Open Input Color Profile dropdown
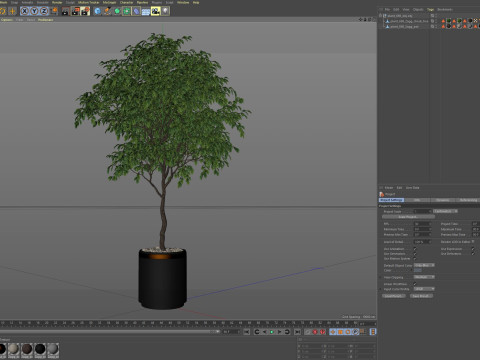Screen dimensions: 480x360 tap(424, 289)
